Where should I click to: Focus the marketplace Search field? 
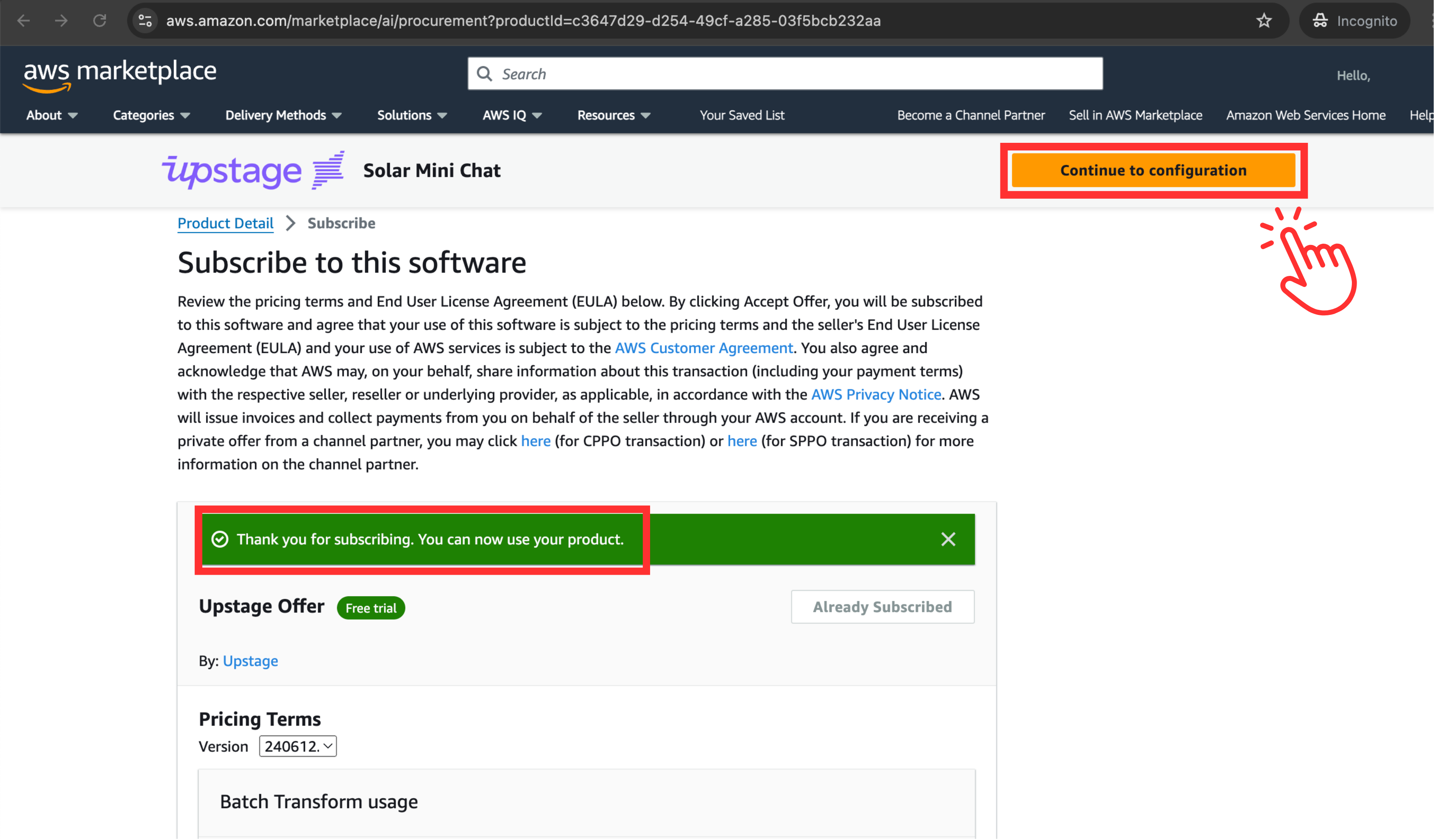click(x=785, y=74)
